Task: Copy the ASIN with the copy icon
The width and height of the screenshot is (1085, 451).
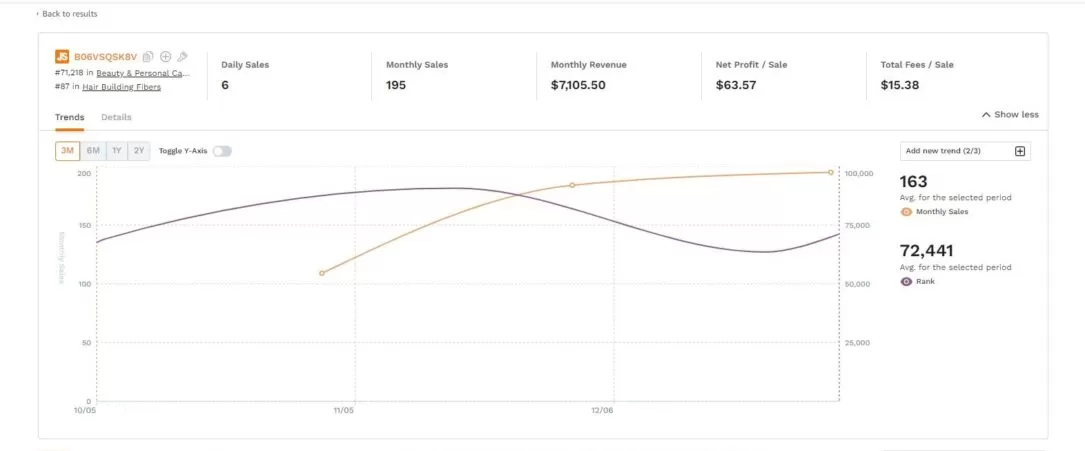Action: [x=148, y=57]
